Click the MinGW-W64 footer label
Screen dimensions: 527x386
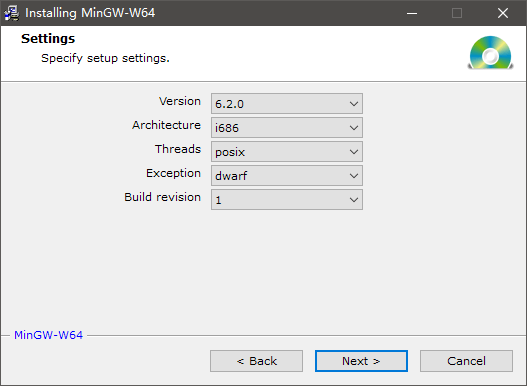48,335
